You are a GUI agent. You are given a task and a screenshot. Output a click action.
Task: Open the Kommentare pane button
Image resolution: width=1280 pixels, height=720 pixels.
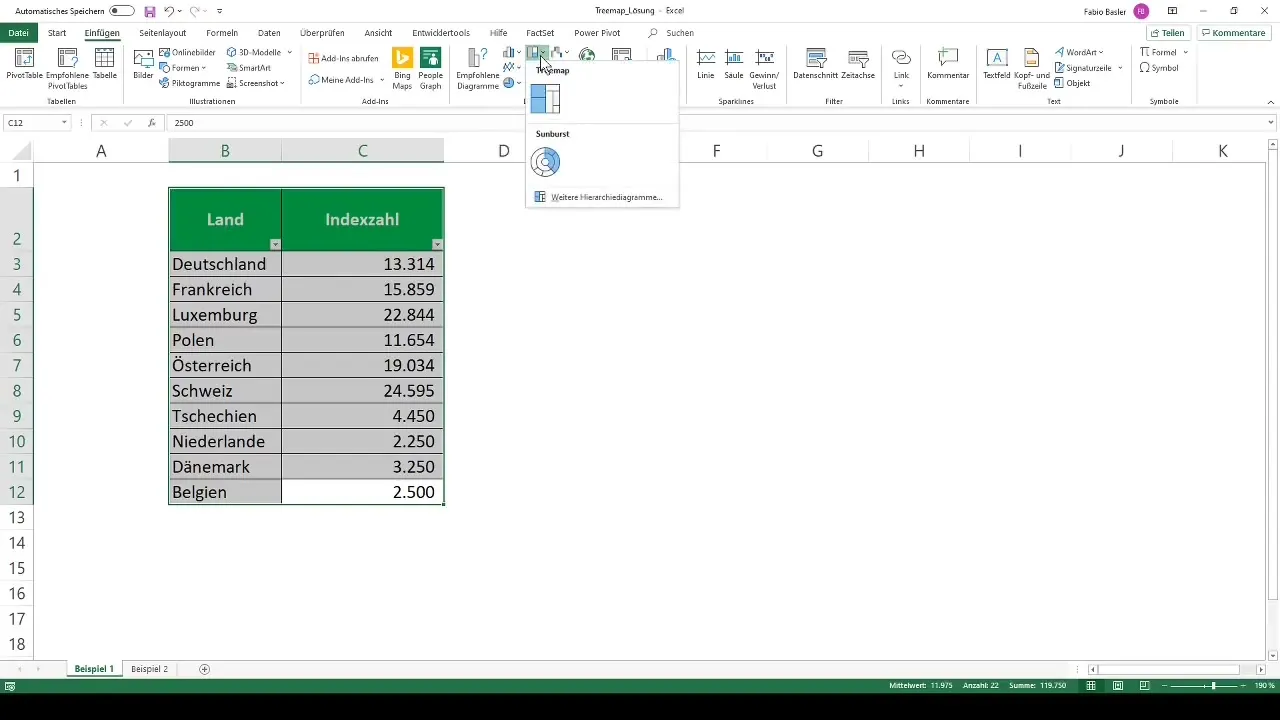click(x=1234, y=33)
